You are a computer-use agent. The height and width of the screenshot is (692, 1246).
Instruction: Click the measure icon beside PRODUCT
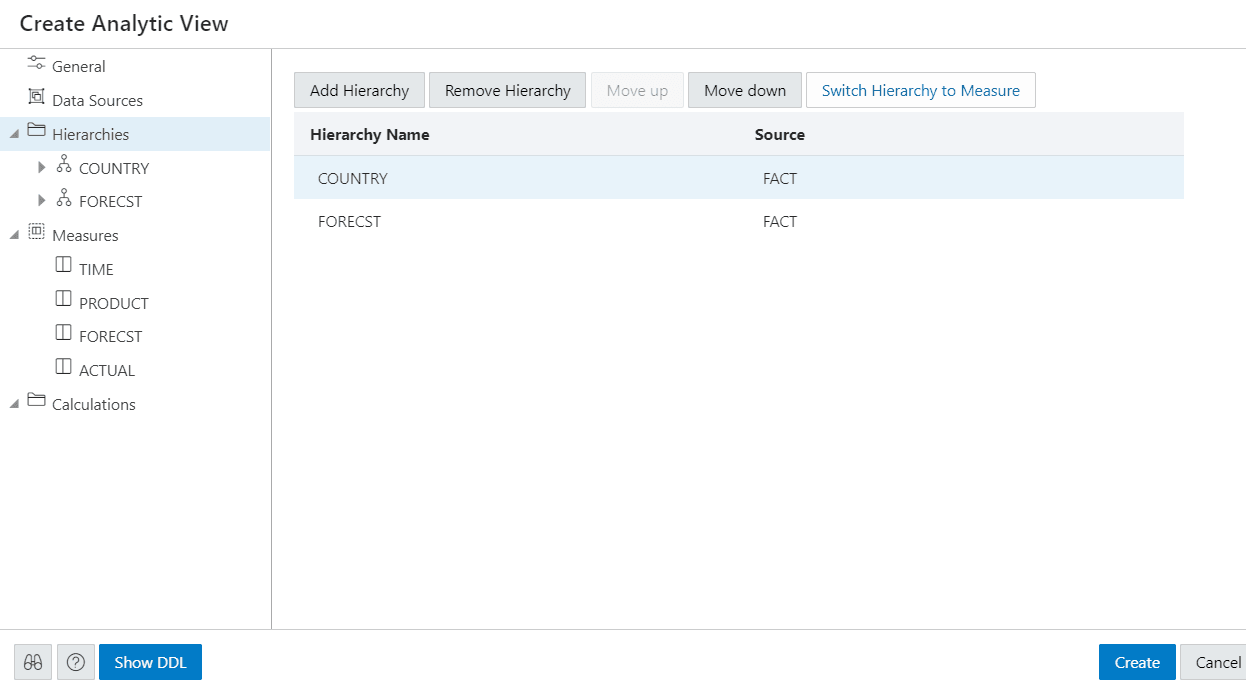tap(63, 297)
